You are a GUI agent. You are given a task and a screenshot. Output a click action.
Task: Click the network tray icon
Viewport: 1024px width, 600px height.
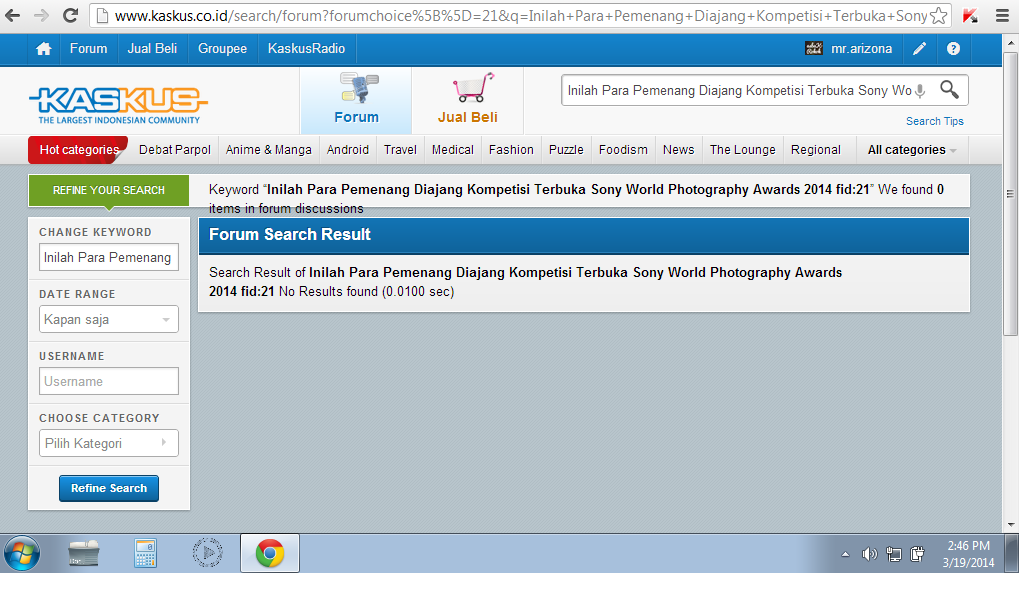pos(894,554)
